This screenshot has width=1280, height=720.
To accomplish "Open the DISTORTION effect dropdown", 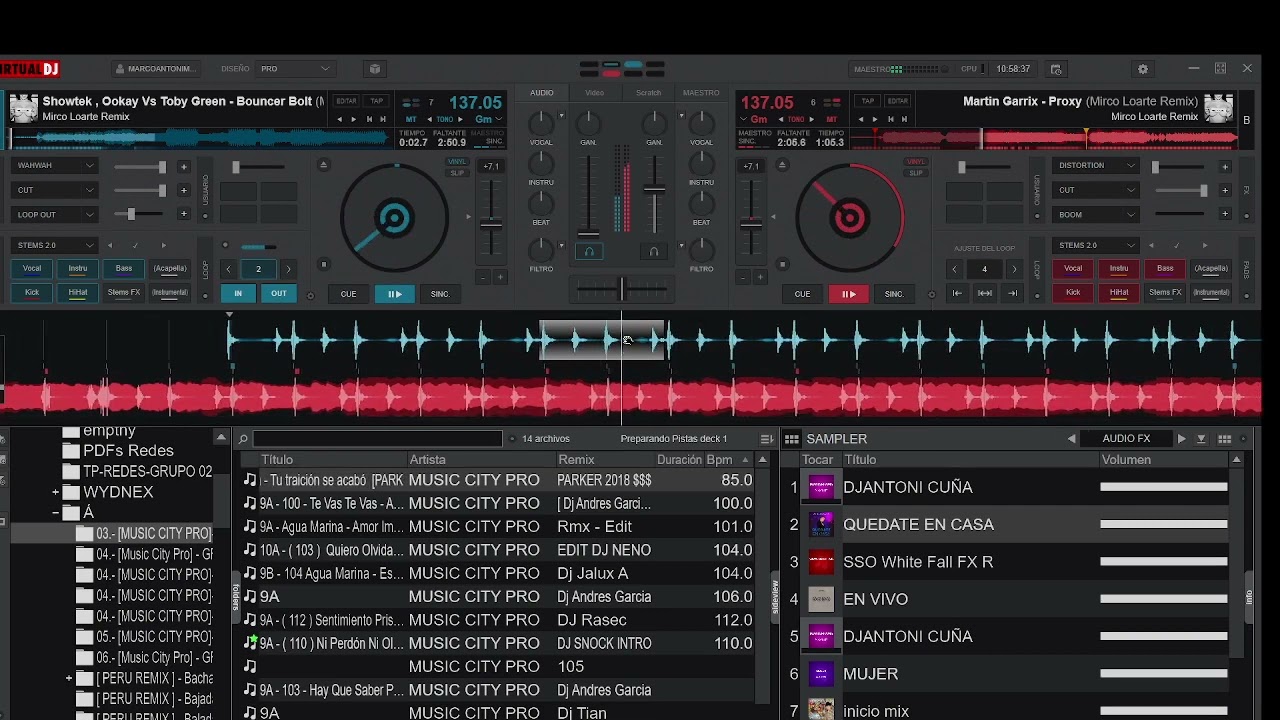I will point(1097,166).
